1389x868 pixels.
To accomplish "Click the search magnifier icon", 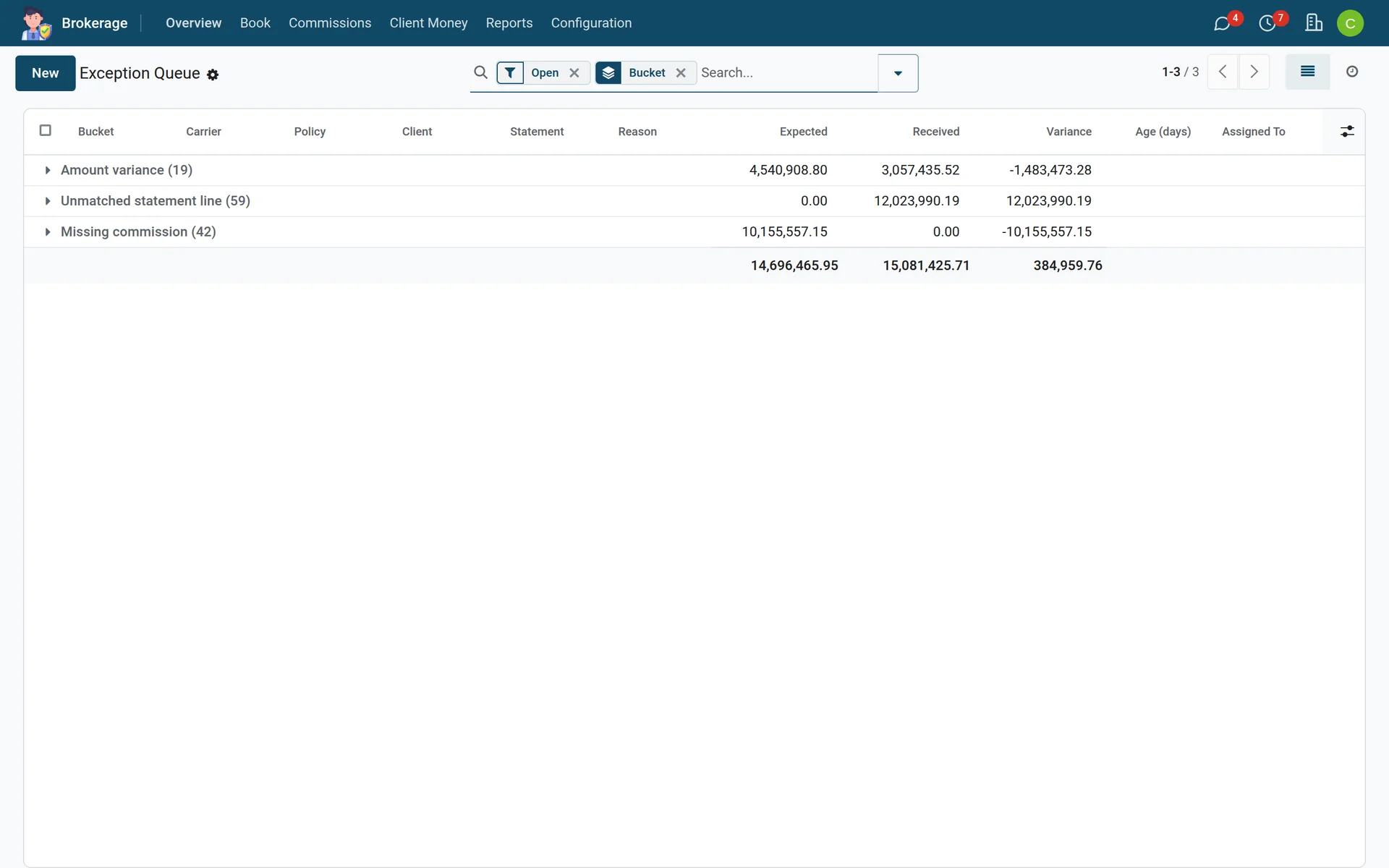I will coord(480,72).
